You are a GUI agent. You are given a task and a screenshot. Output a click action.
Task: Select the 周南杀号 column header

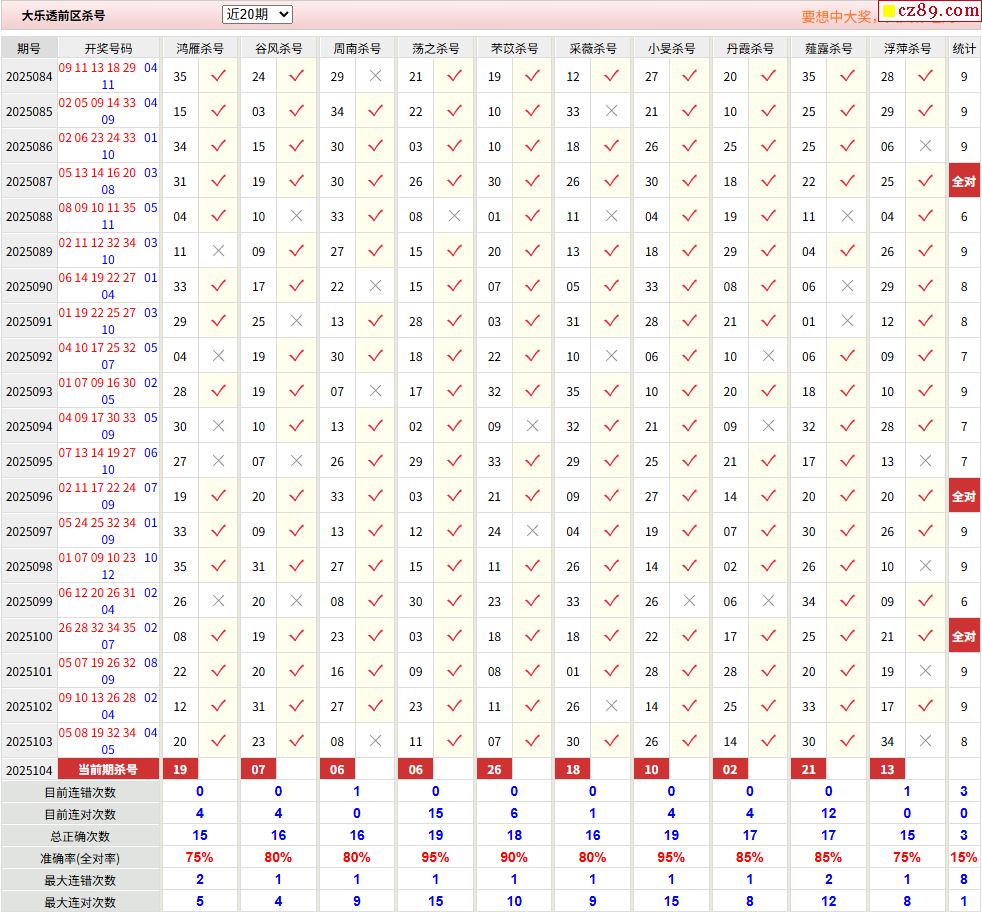[x=357, y=48]
